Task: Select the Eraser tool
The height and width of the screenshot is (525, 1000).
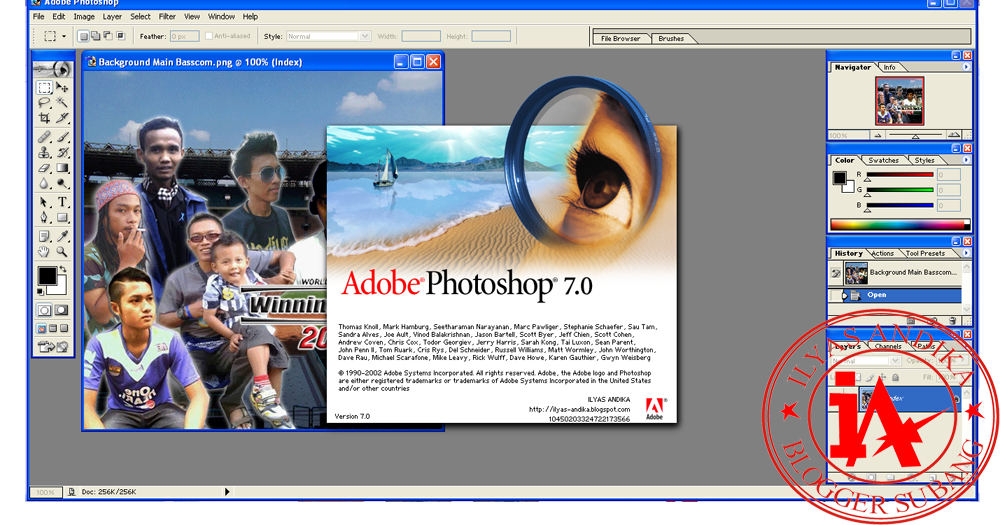Action: (45, 168)
